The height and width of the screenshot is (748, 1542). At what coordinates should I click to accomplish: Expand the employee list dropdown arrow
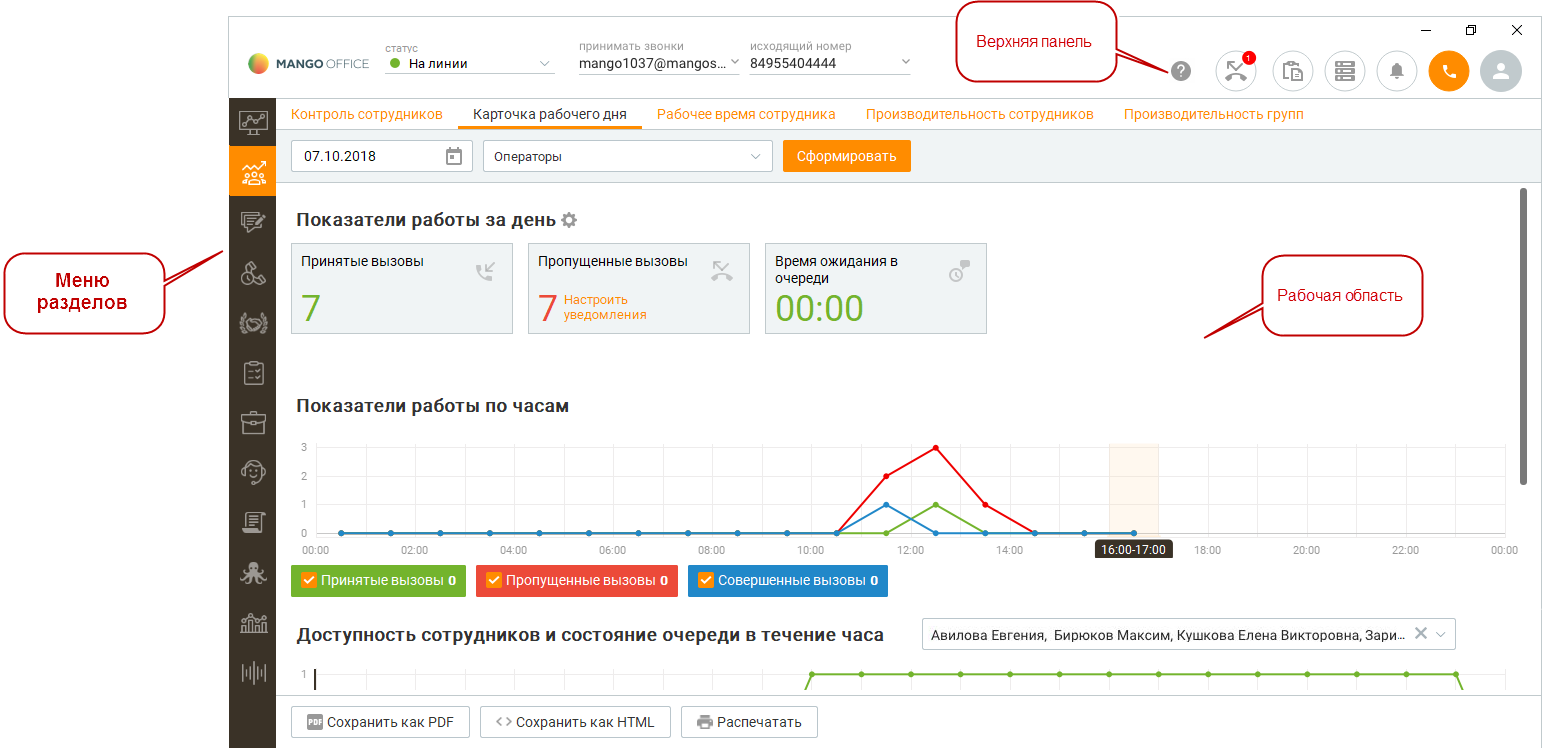point(1440,634)
